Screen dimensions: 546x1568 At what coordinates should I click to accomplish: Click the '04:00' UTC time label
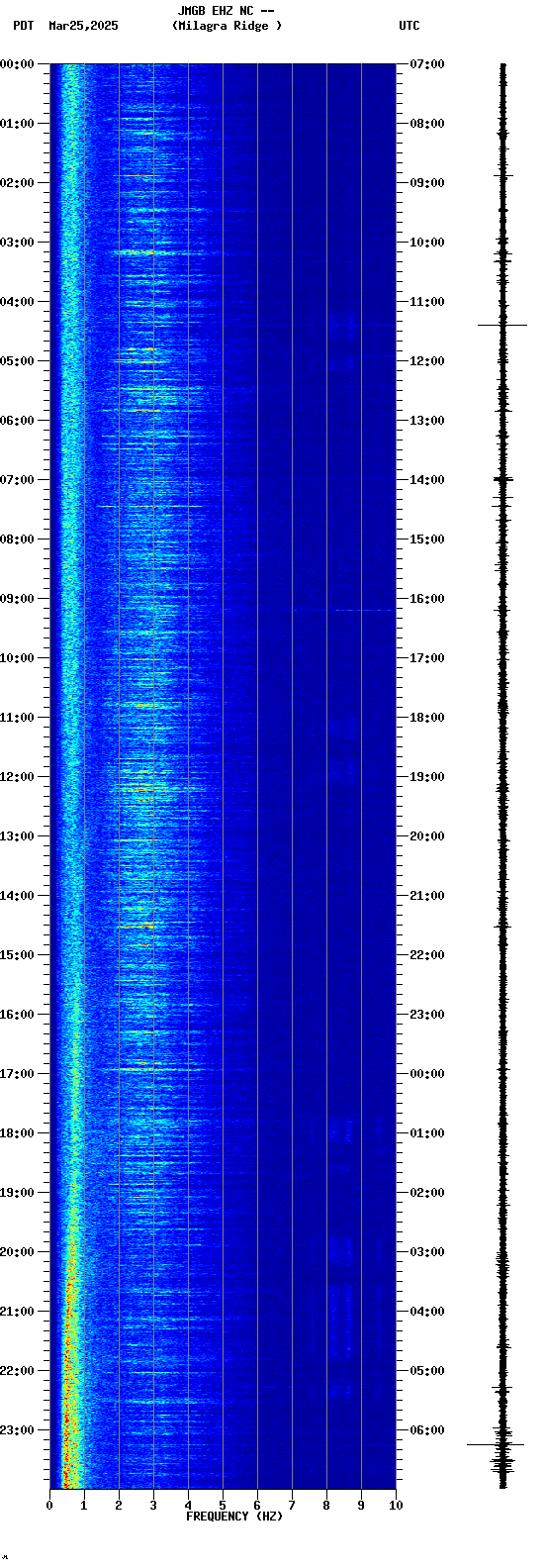(x=427, y=1312)
